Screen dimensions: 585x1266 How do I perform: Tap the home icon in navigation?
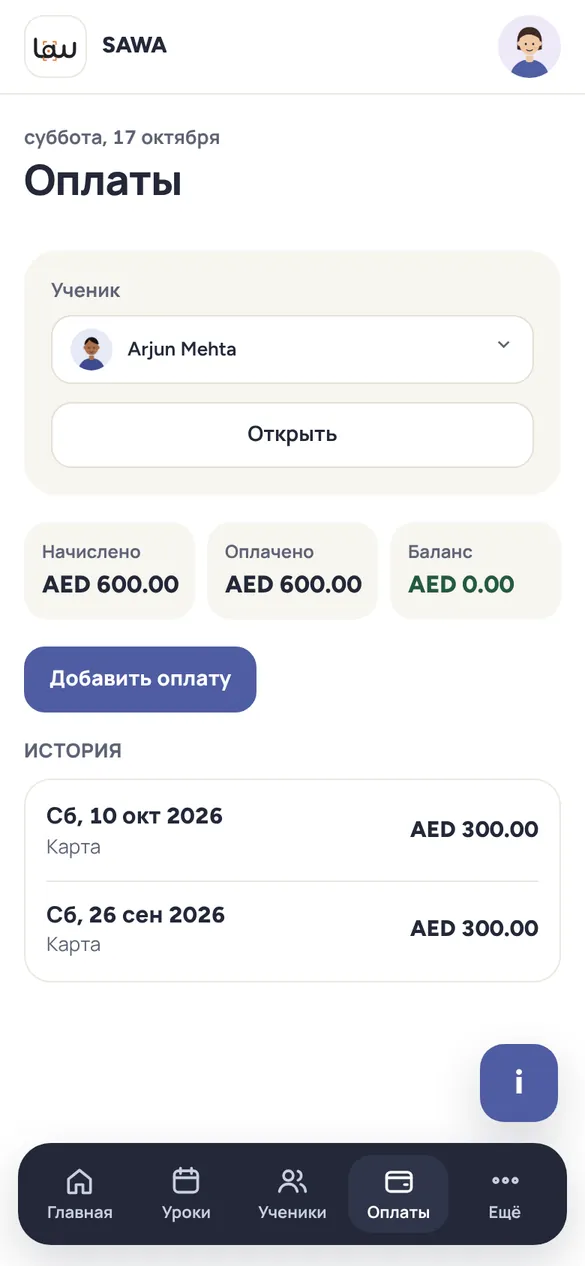(x=79, y=1181)
